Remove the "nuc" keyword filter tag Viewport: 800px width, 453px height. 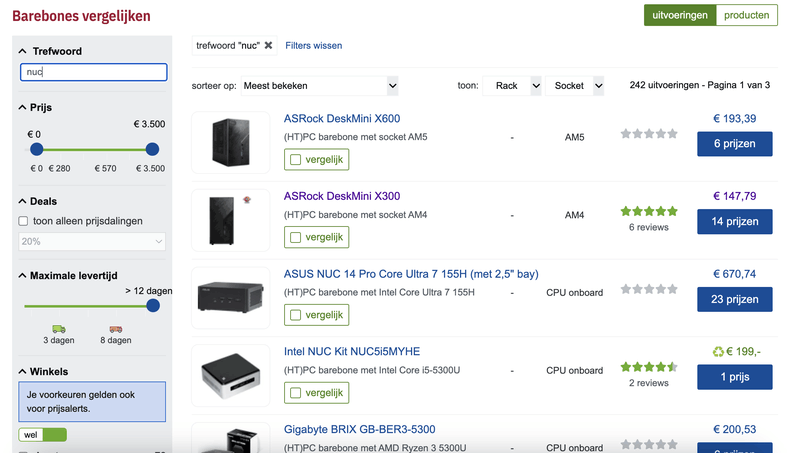(x=268, y=46)
